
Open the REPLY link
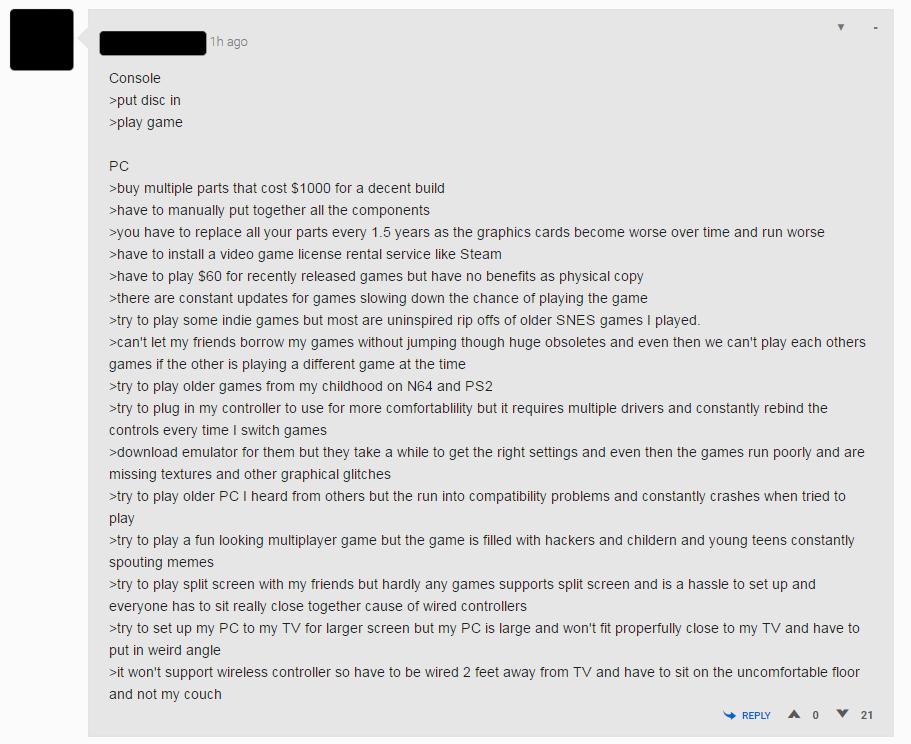coord(756,716)
